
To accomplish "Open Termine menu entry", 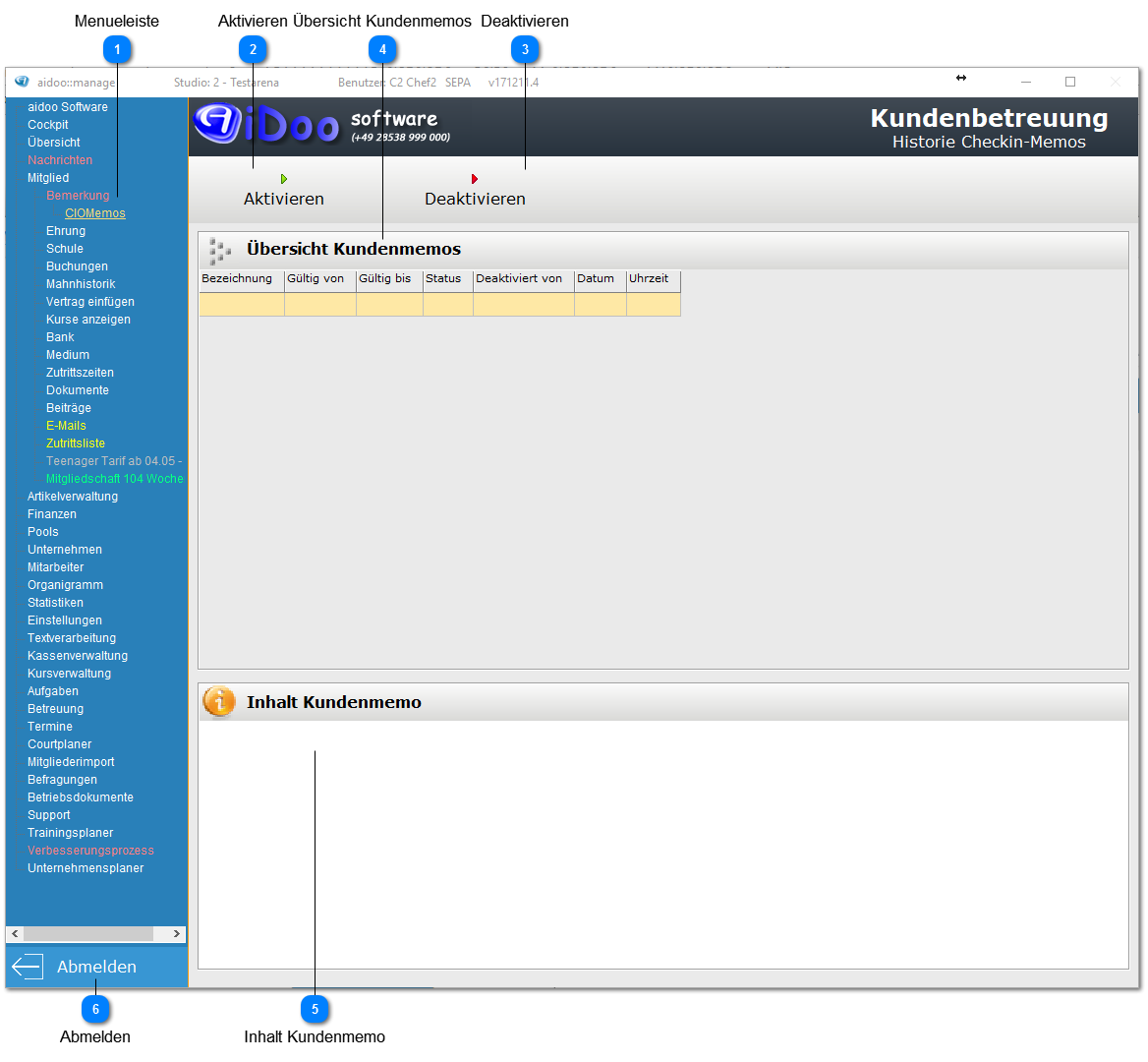I will tap(50, 727).
